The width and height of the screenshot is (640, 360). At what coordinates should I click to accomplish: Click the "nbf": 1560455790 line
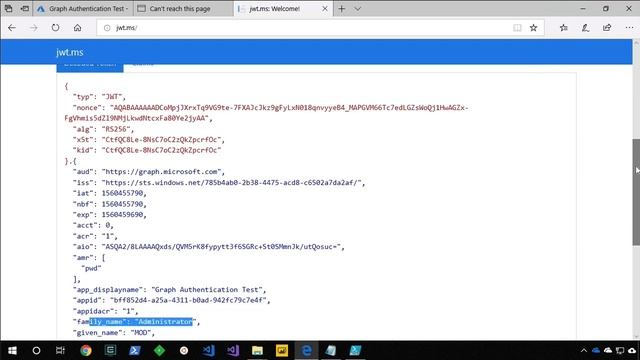[x=109, y=204]
